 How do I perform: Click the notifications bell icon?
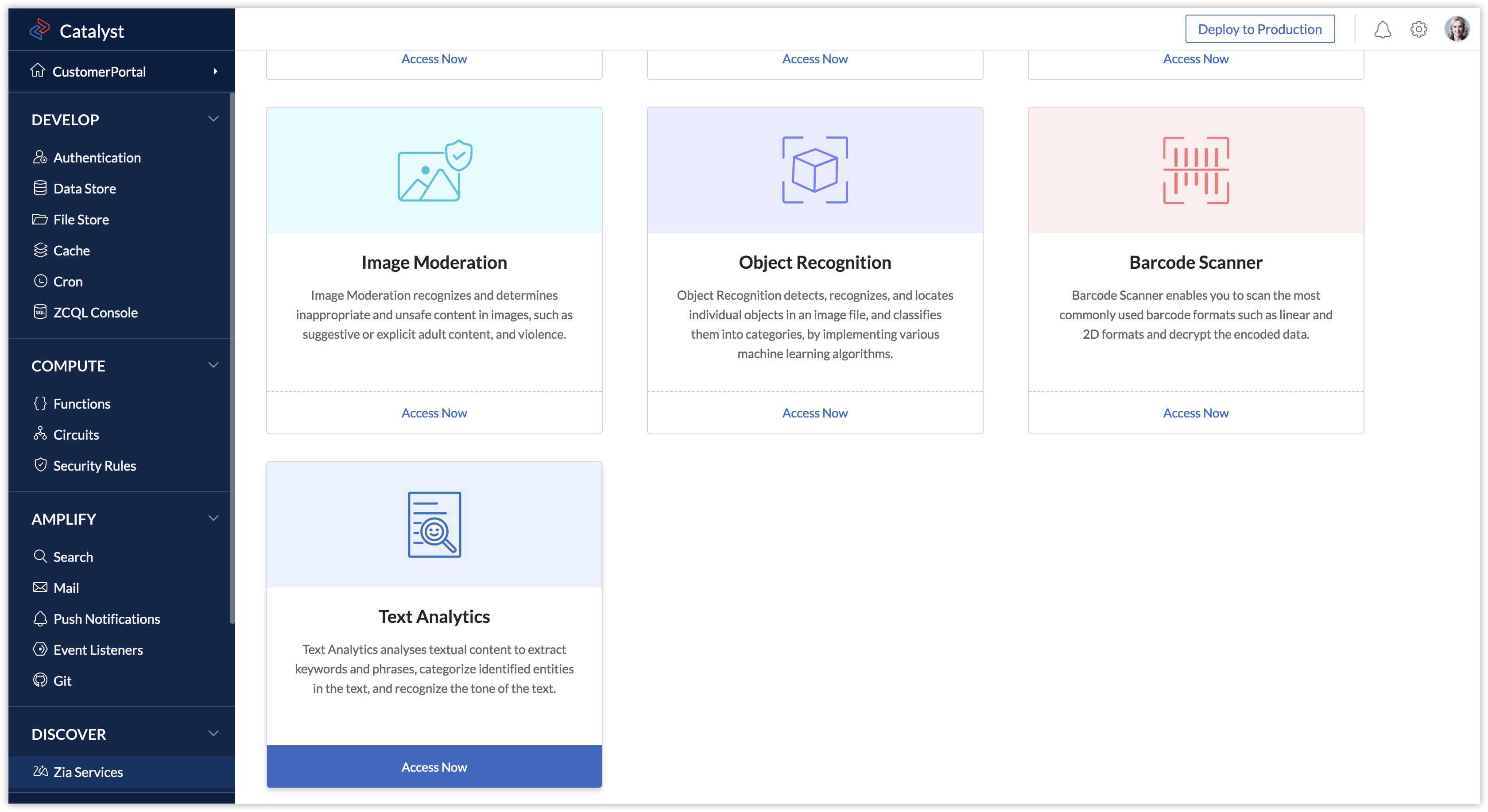point(1382,30)
